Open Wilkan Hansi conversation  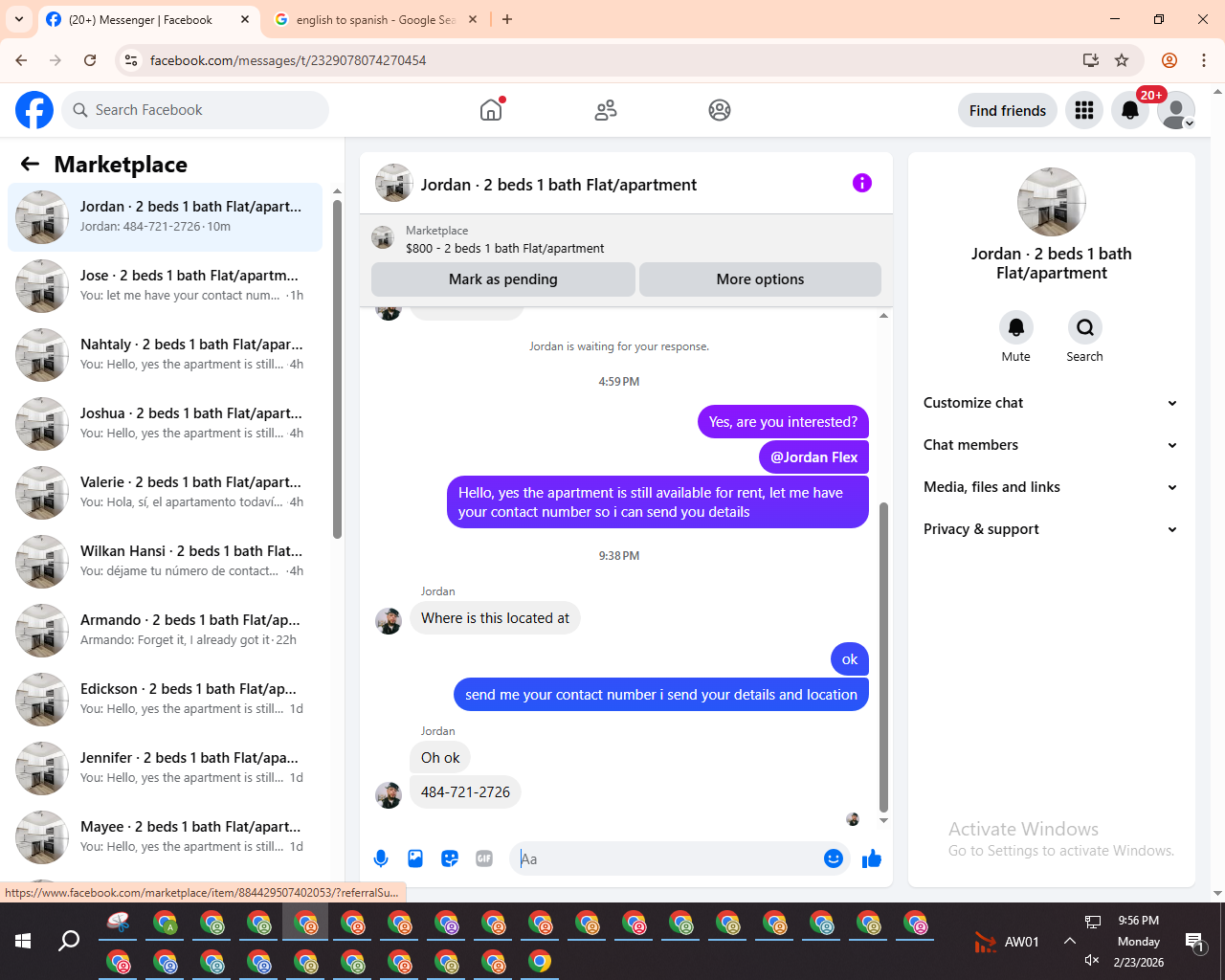point(165,561)
